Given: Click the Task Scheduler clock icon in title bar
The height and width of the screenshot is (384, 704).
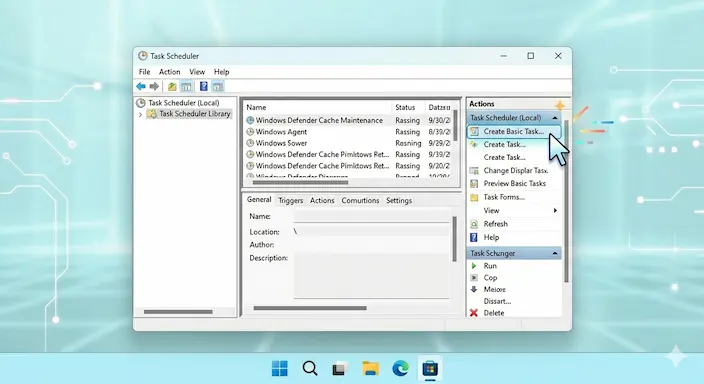Looking at the screenshot, I should coord(143,56).
